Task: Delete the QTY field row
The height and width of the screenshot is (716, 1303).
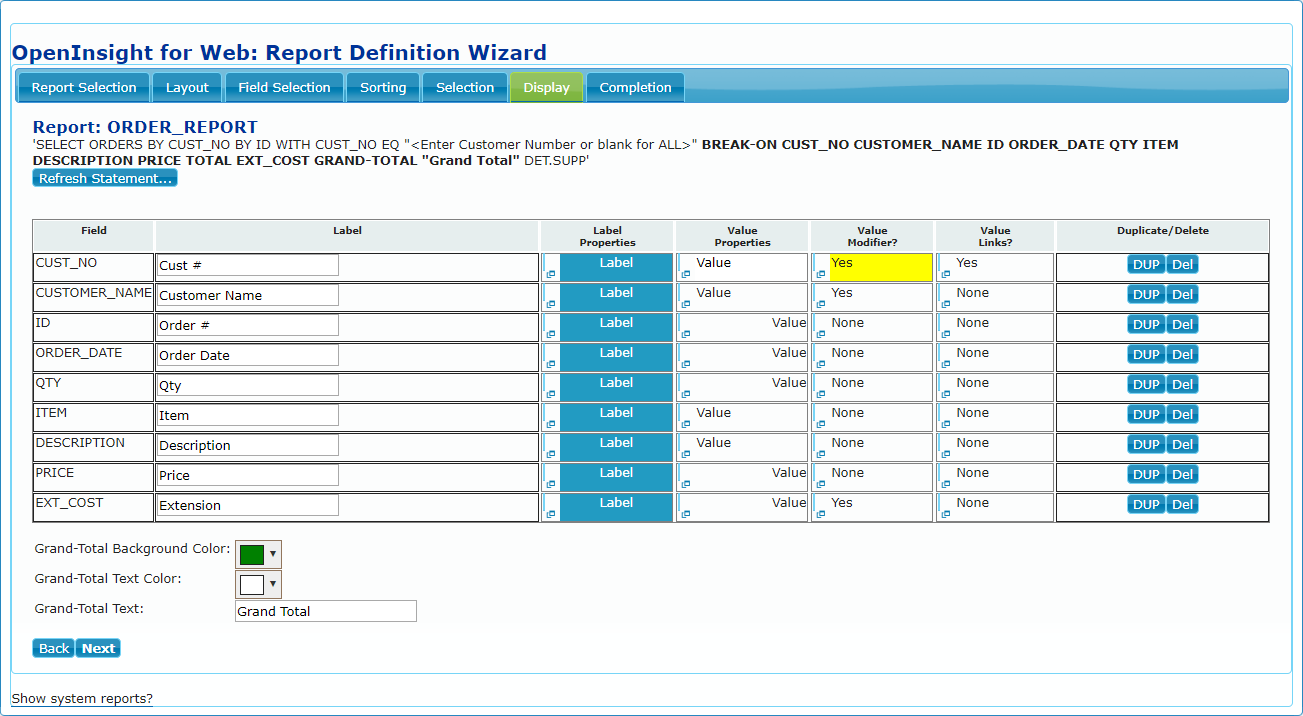Action: pos(1182,385)
